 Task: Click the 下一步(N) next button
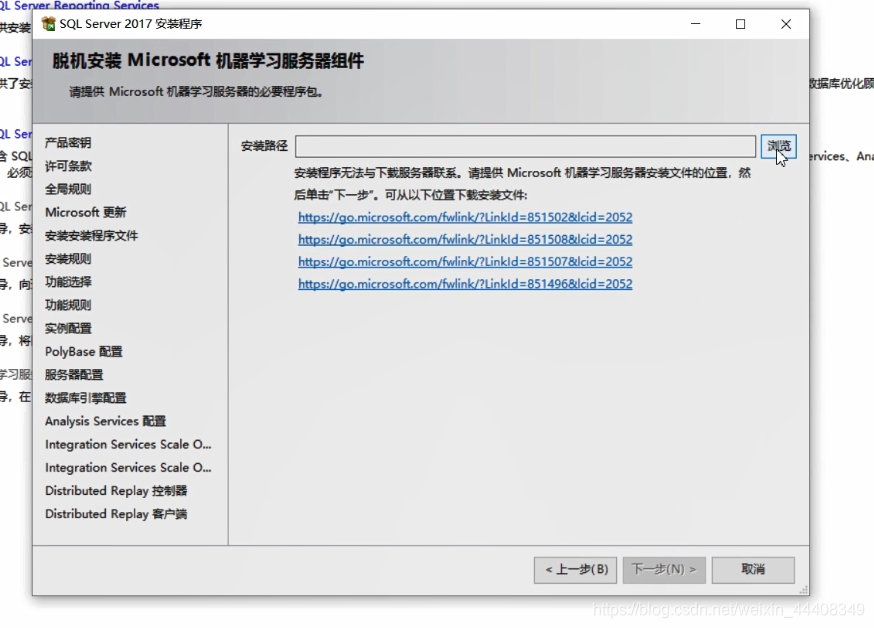pyautogui.click(x=664, y=569)
